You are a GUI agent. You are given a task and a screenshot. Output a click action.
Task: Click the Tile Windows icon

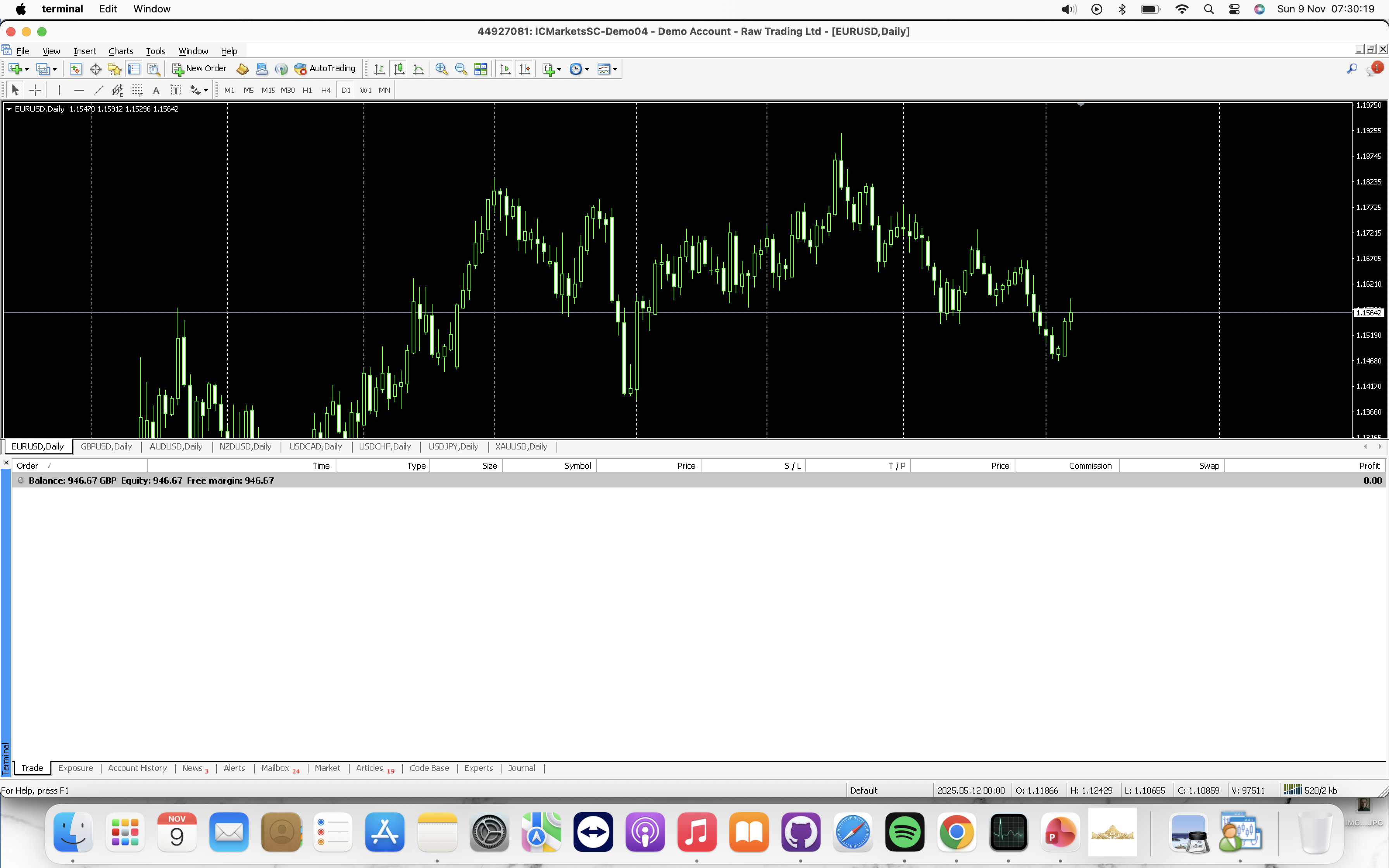[x=481, y=69]
